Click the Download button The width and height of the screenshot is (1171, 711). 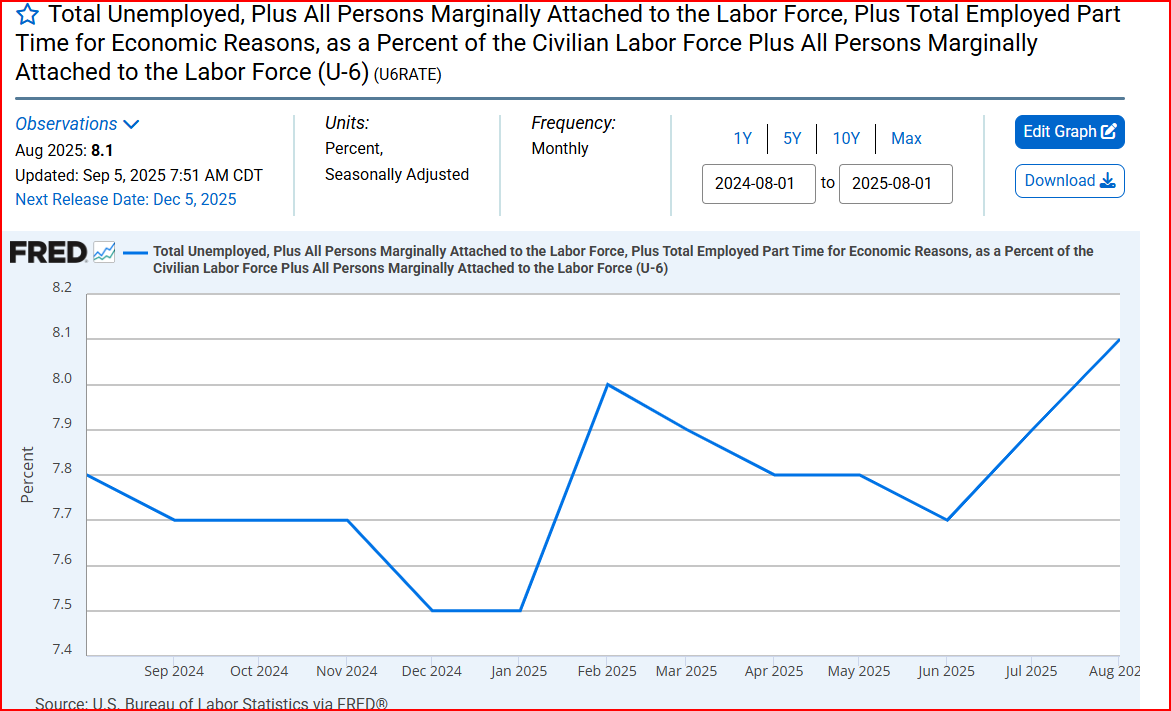(x=1070, y=181)
